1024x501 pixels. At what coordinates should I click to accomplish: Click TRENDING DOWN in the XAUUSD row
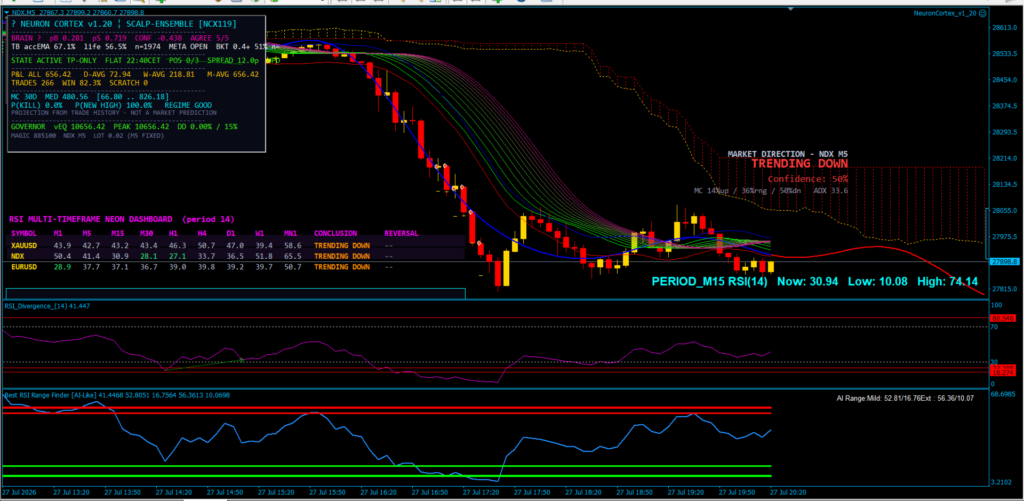[342, 245]
